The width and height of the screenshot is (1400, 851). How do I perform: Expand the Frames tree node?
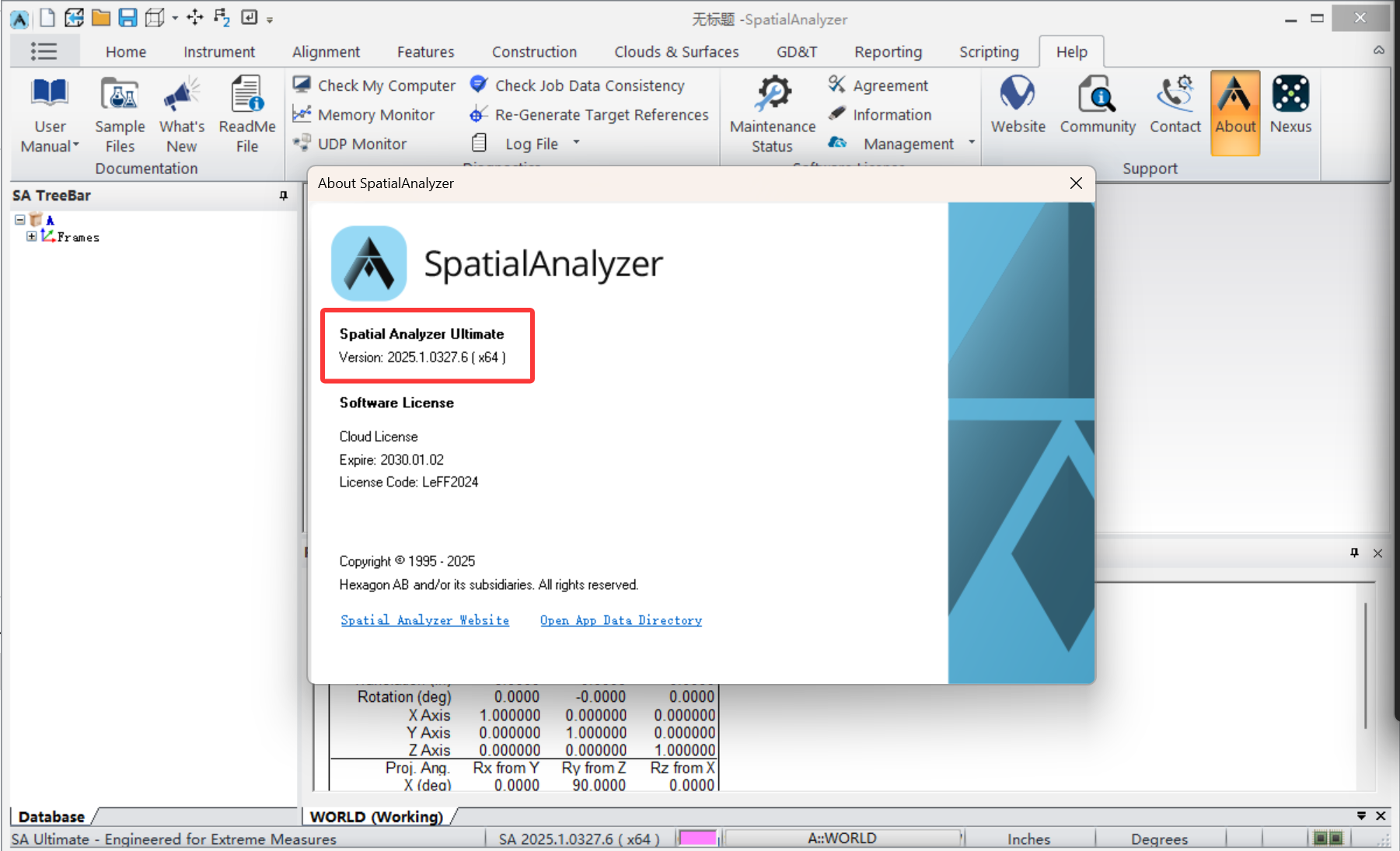[x=31, y=236]
